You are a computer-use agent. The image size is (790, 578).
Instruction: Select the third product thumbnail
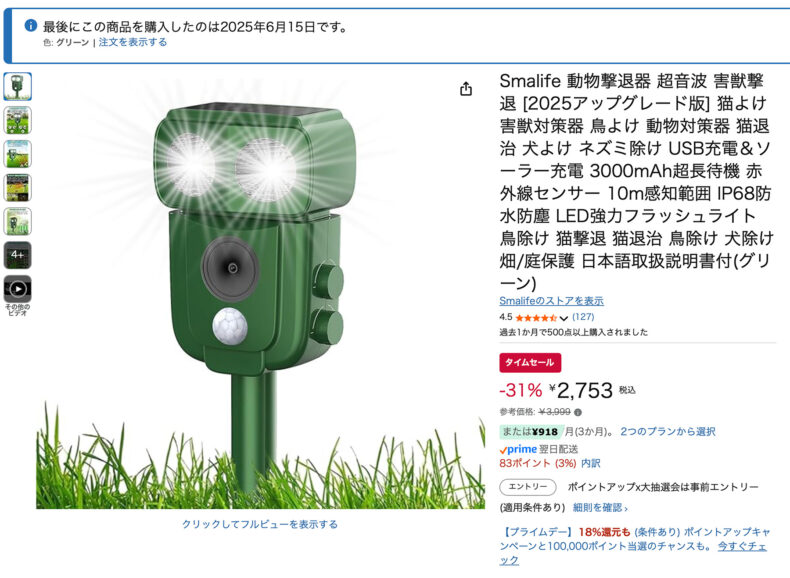18,154
